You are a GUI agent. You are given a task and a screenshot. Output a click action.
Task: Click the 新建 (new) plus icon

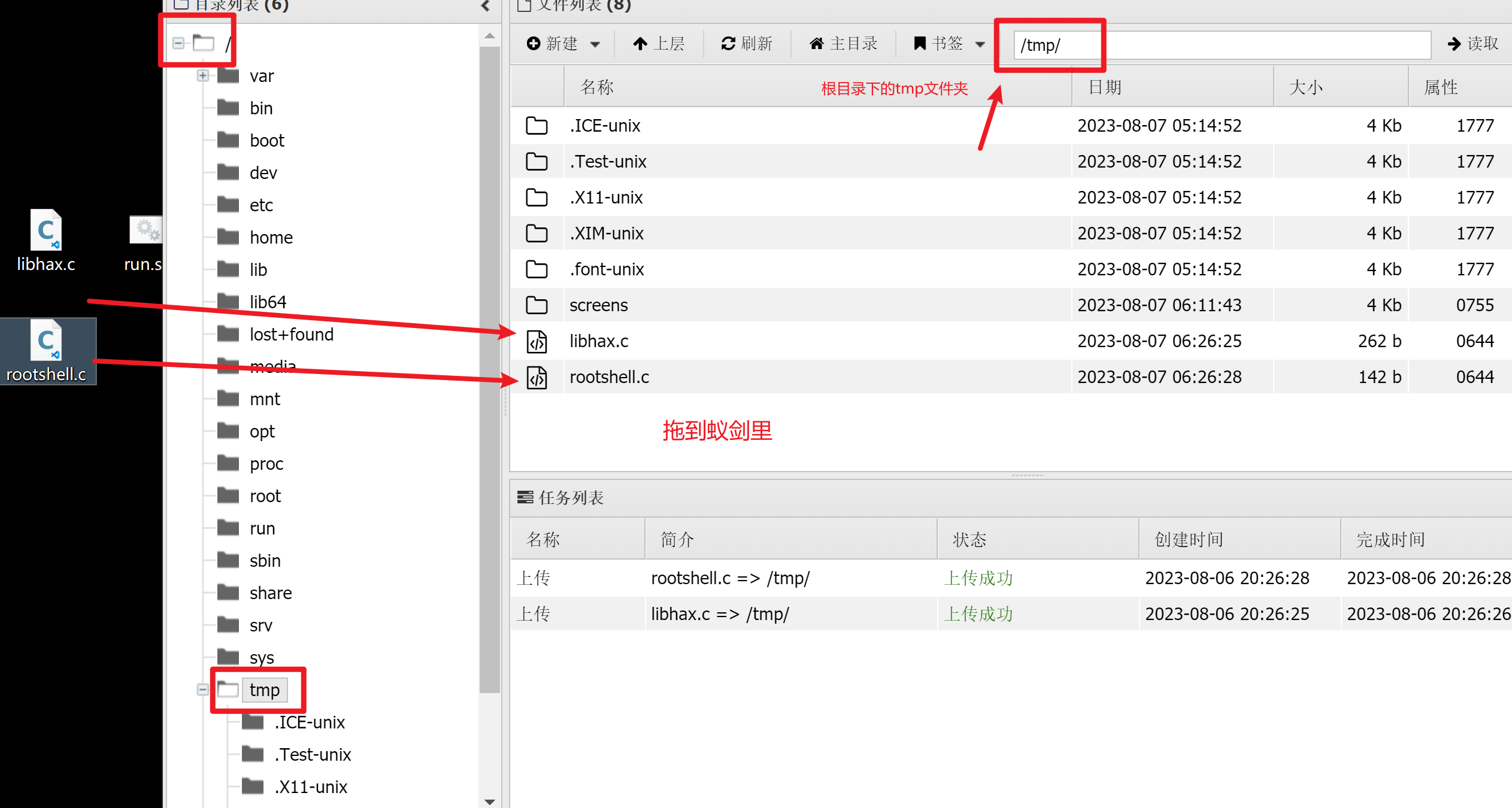pyautogui.click(x=534, y=44)
